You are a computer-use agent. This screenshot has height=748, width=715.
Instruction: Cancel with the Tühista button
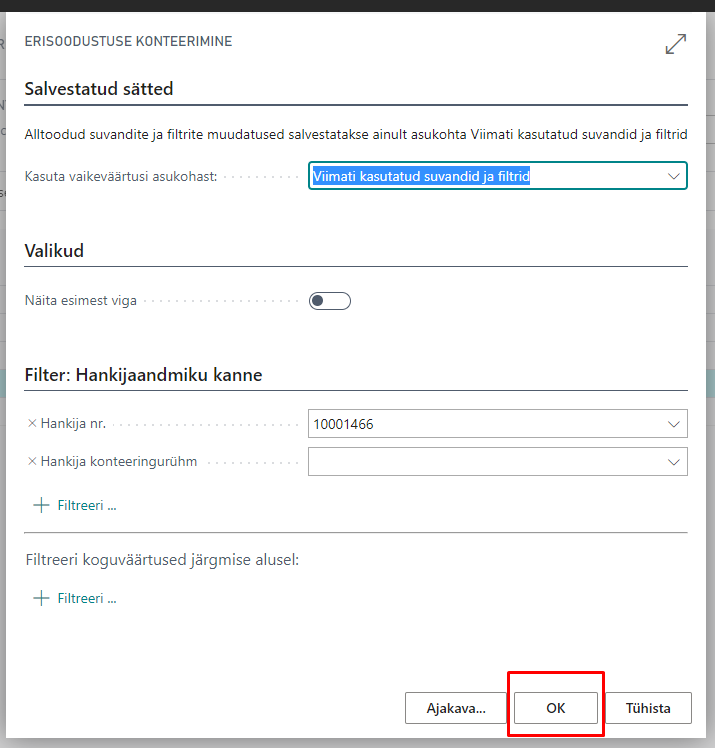click(x=648, y=708)
